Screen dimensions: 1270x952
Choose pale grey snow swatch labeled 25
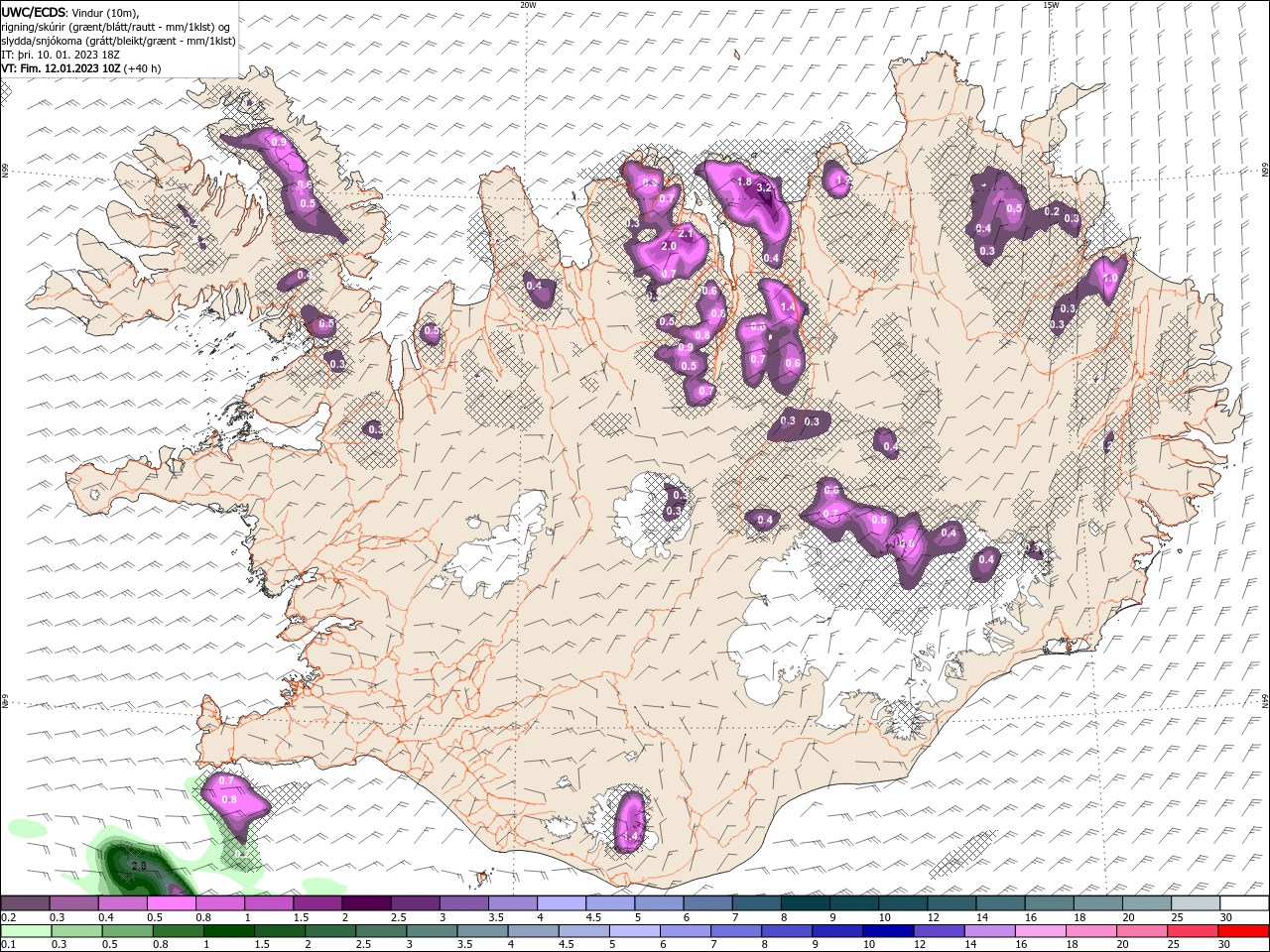tap(1195, 903)
